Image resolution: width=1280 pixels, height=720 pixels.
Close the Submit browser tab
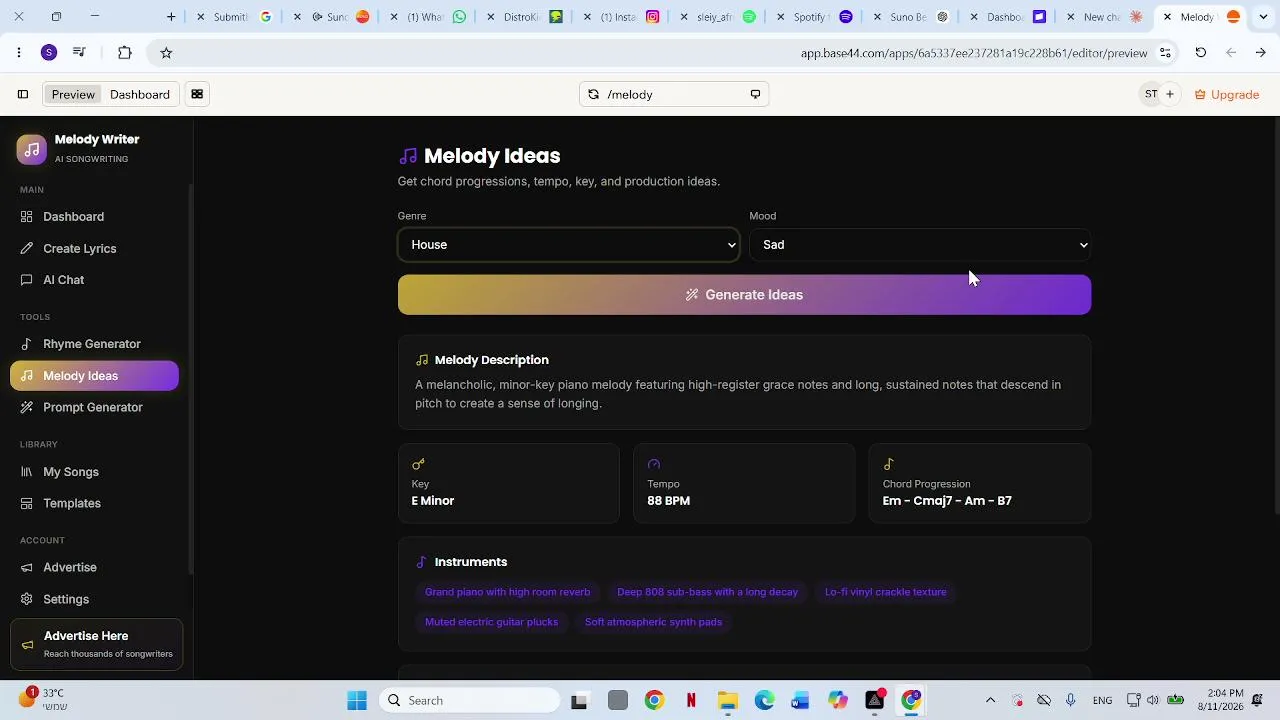[x=201, y=17]
